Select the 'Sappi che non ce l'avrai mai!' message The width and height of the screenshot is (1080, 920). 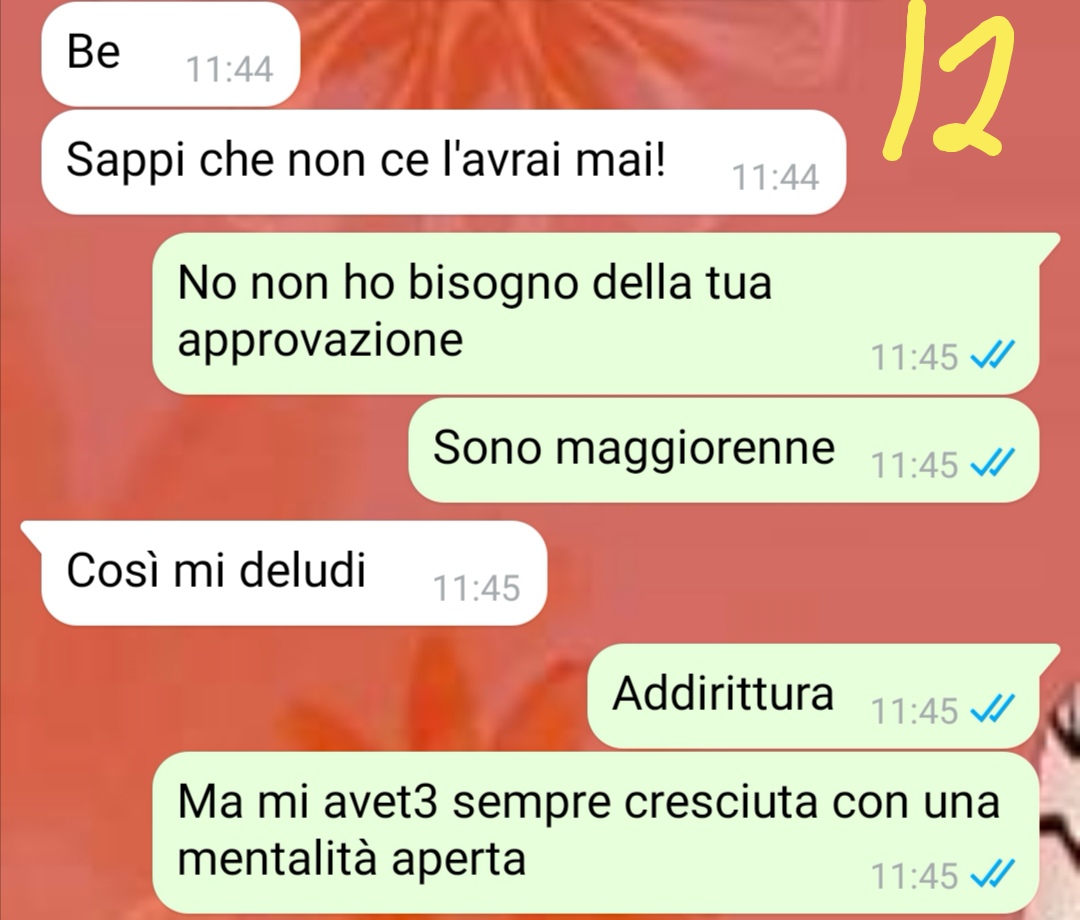443,163
